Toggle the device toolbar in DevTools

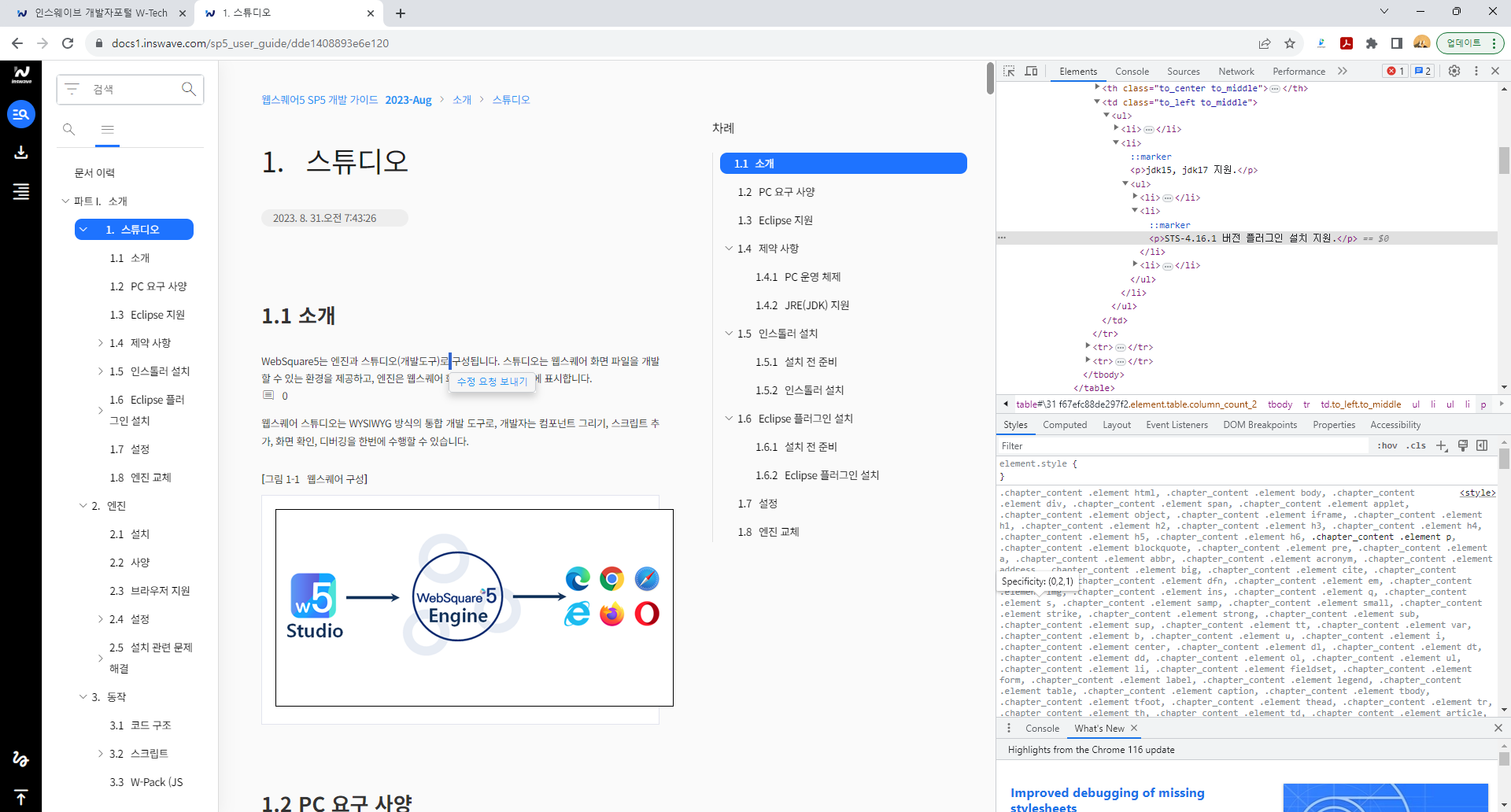pos(1031,71)
